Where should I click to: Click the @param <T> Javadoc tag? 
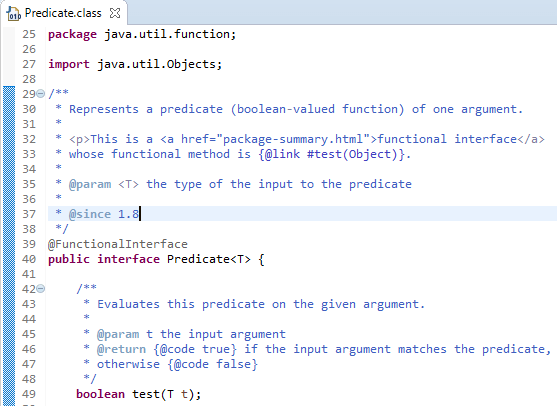tap(103, 184)
